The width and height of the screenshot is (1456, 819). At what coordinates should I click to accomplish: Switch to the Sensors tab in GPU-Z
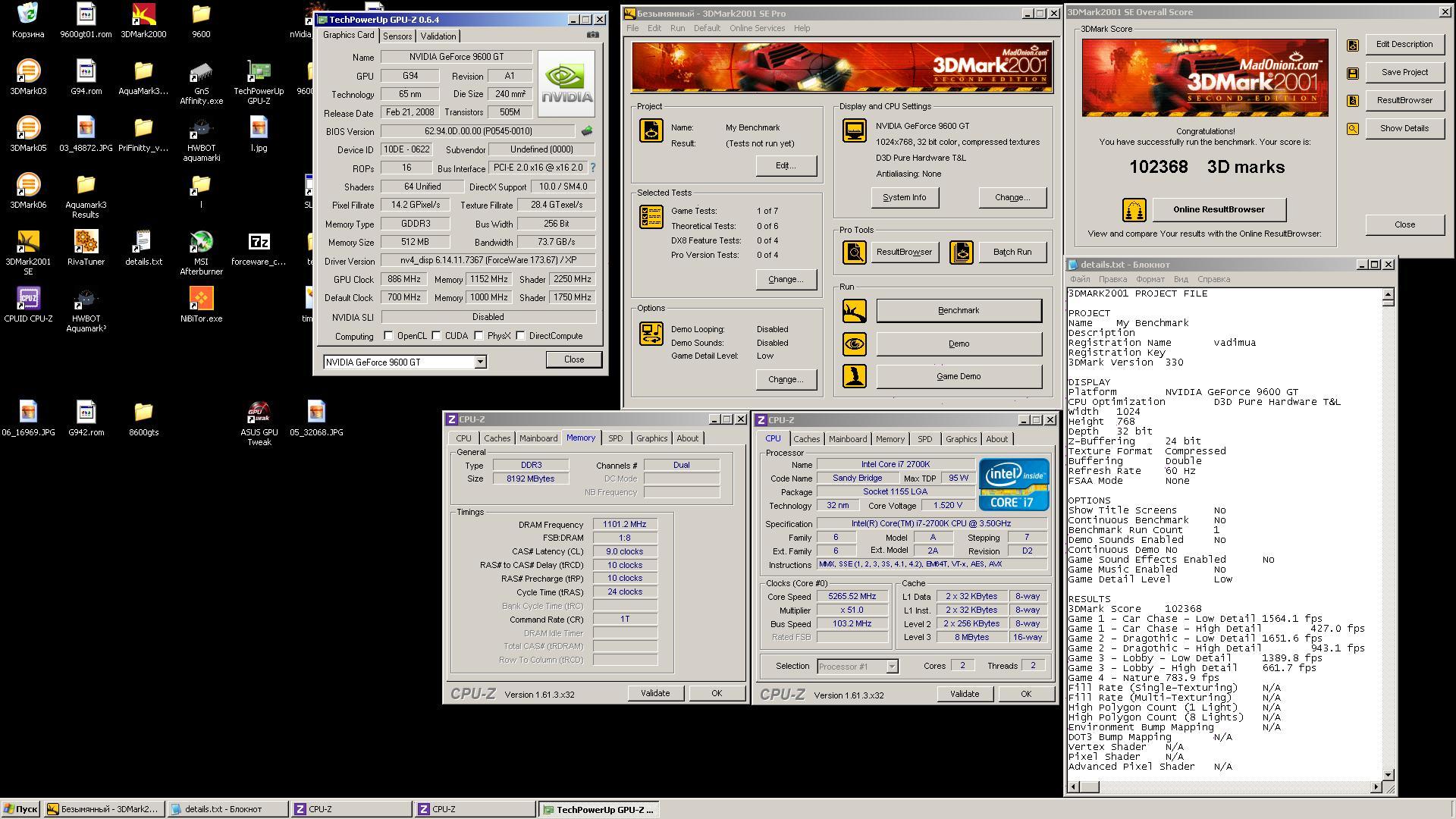click(x=397, y=36)
